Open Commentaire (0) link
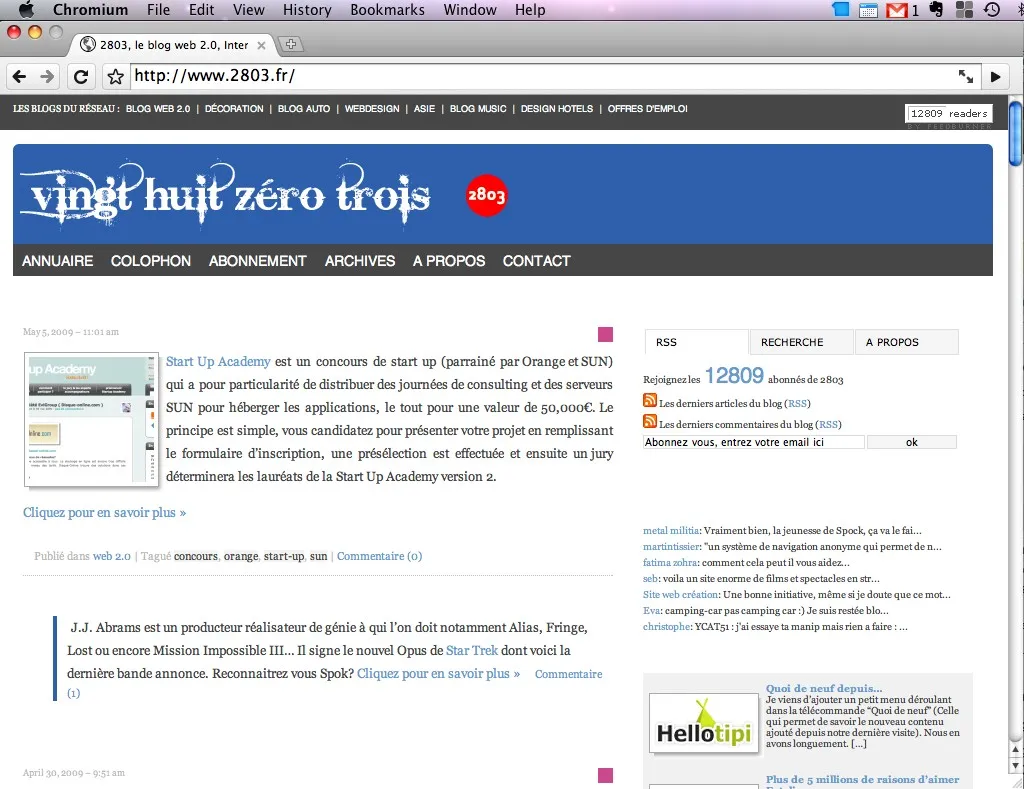The image size is (1024, 789). point(379,556)
